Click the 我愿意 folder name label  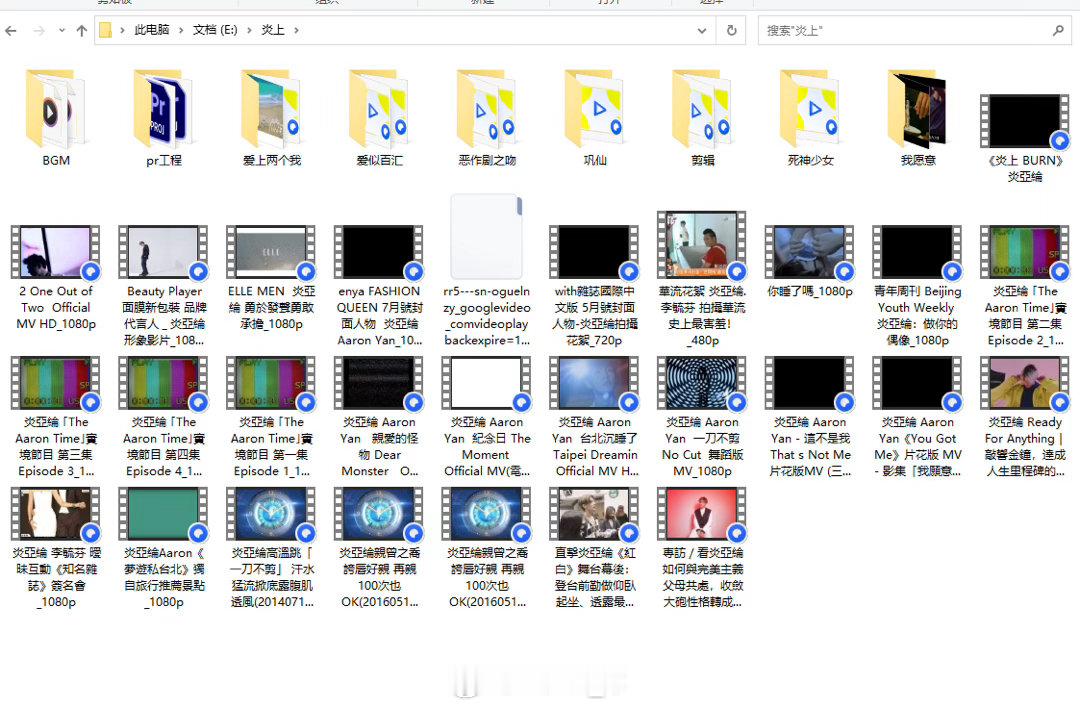click(x=918, y=160)
